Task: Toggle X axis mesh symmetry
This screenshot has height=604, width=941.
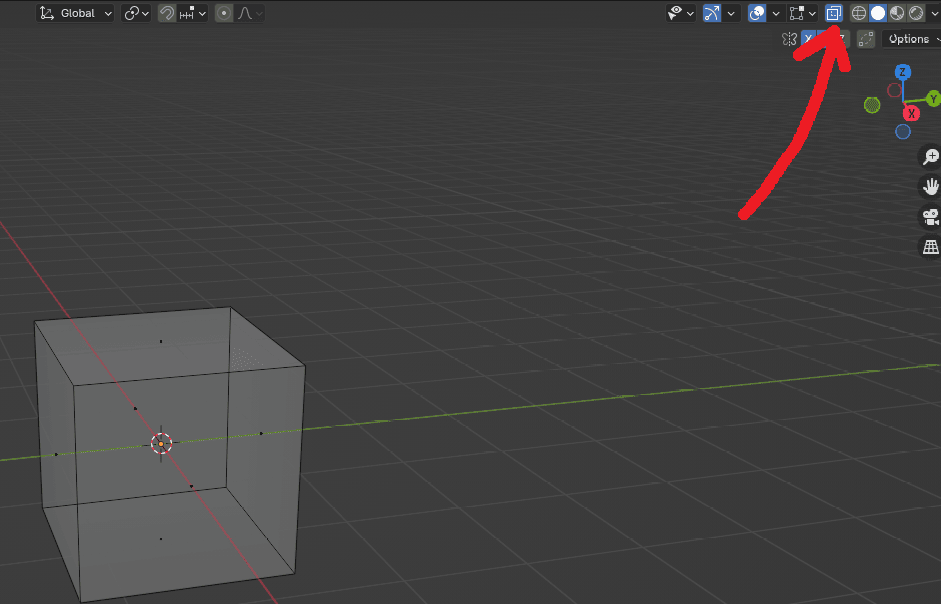Action: pyautogui.click(x=809, y=39)
